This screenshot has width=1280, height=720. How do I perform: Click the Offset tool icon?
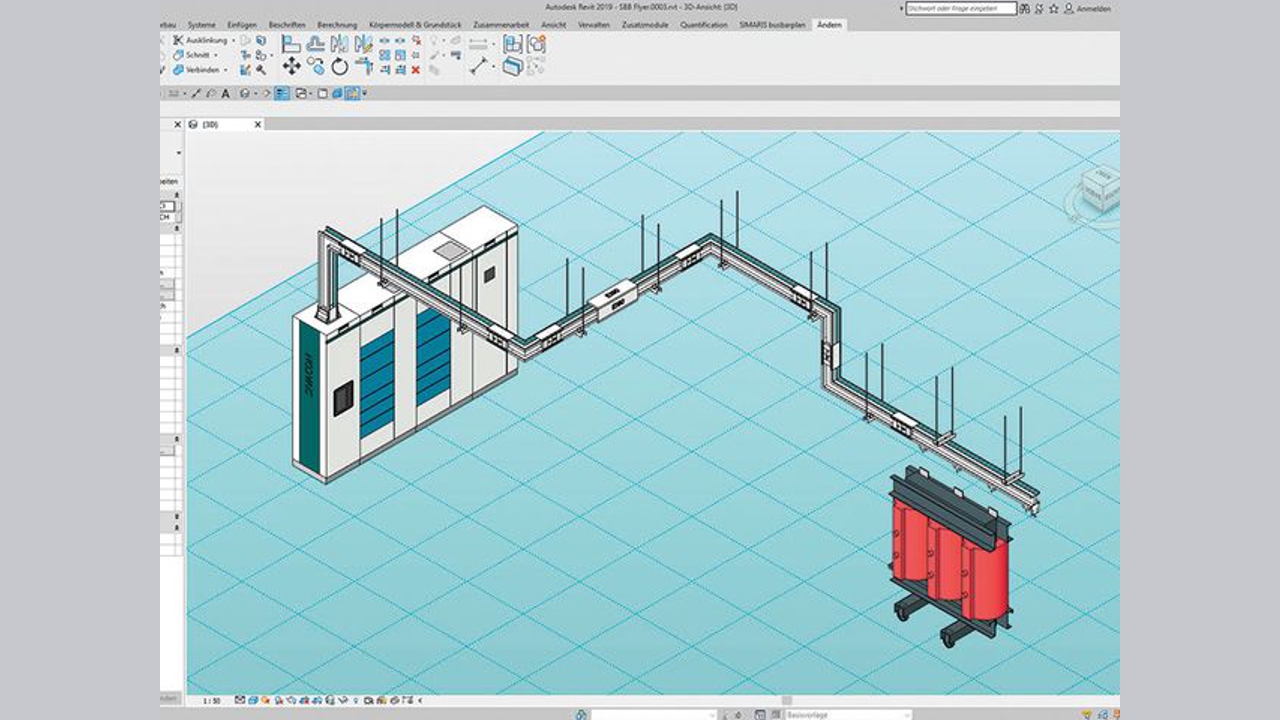click(x=315, y=43)
